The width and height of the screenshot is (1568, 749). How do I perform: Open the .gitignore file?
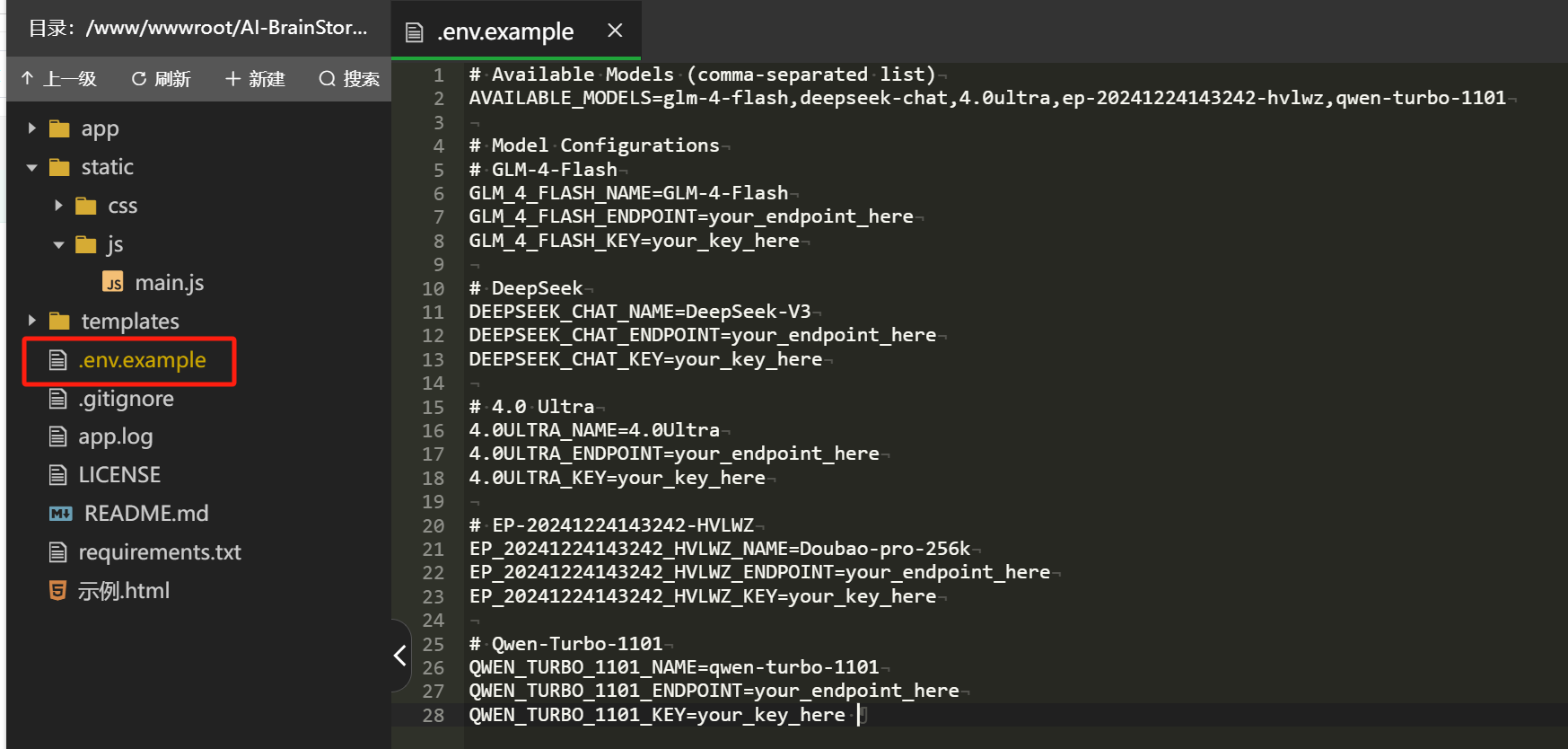click(x=126, y=399)
